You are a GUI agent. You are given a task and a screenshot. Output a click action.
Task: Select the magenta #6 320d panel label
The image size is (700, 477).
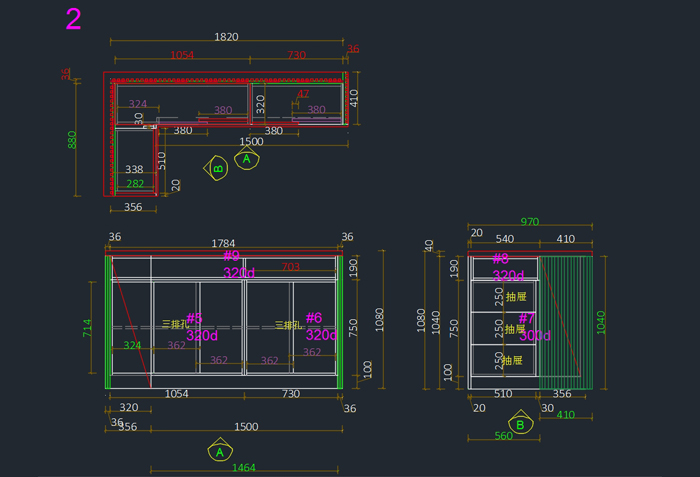point(319,326)
